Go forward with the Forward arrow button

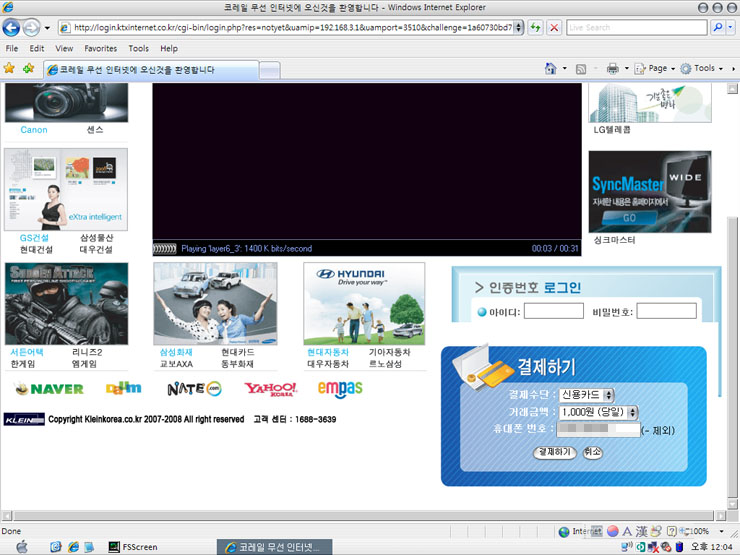click(x=31, y=27)
